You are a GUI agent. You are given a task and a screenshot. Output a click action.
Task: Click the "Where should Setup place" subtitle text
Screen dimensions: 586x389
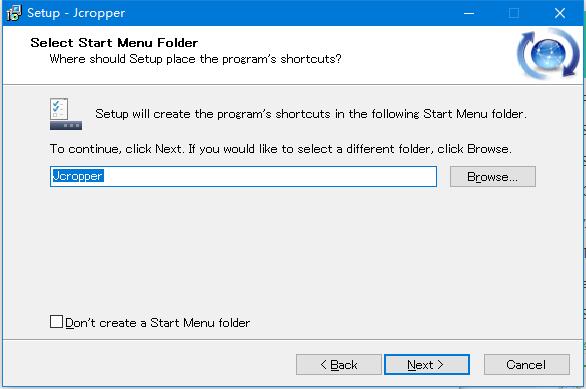pos(195,59)
